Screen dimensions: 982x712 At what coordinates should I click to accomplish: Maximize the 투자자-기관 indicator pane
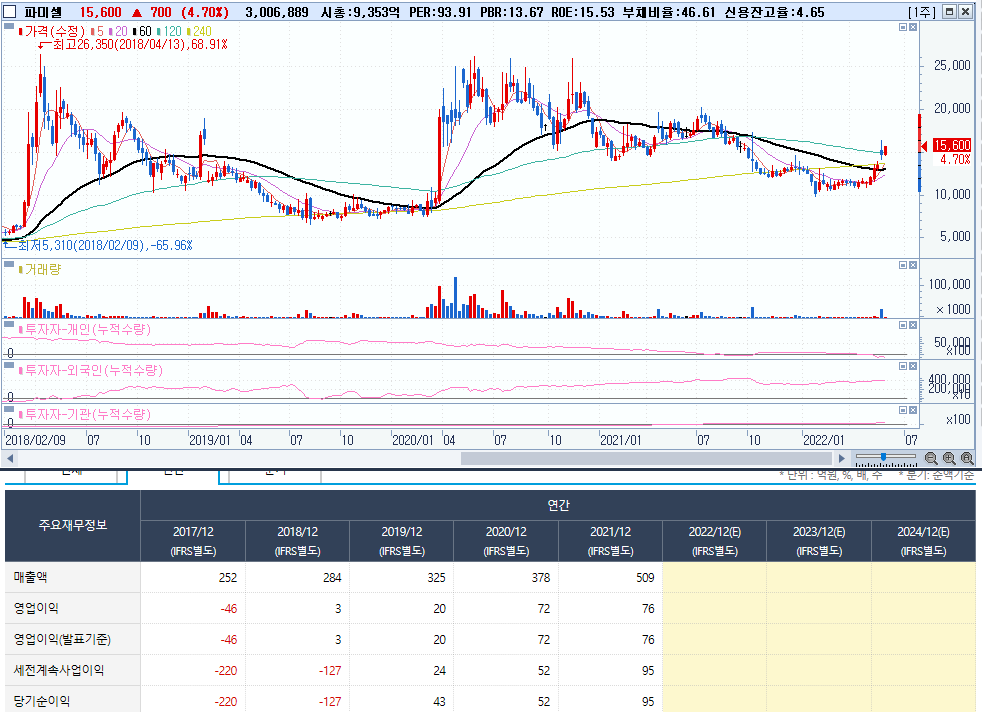[903, 410]
